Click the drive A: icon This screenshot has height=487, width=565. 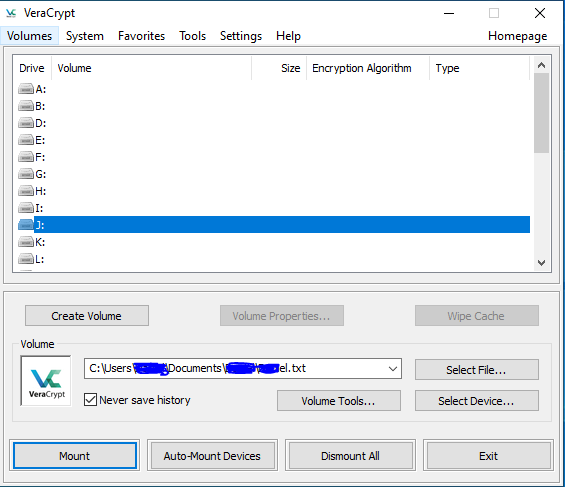(26, 89)
